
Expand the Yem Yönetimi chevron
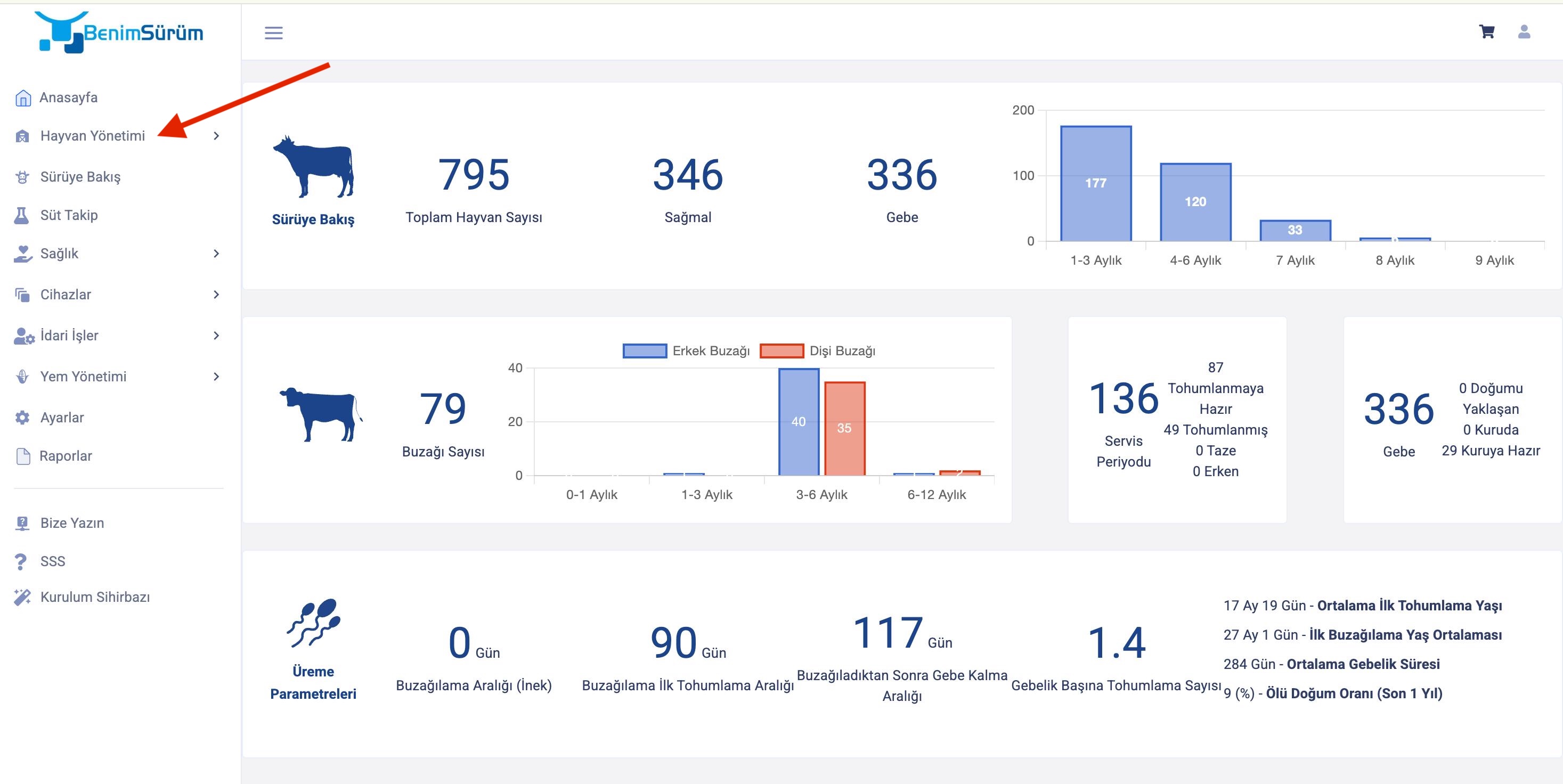[216, 377]
